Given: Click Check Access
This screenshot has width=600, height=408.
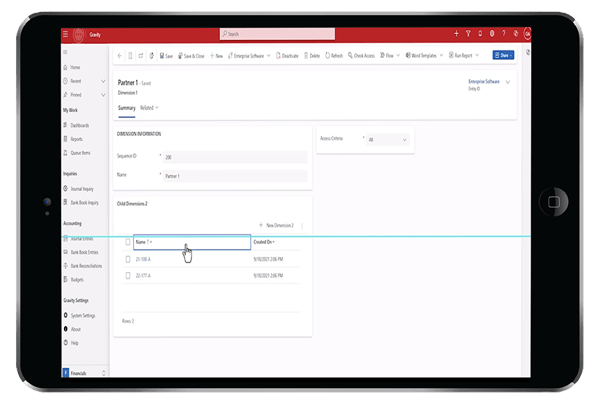Looking at the screenshot, I should point(361,56).
